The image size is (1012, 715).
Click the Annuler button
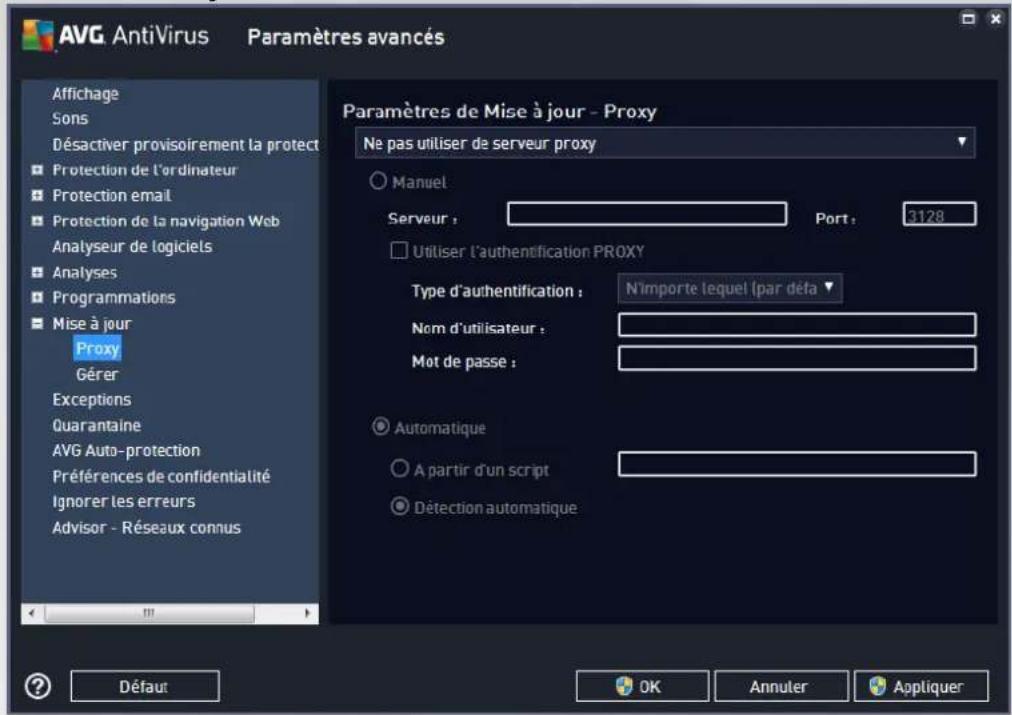pyautogui.click(x=781, y=686)
